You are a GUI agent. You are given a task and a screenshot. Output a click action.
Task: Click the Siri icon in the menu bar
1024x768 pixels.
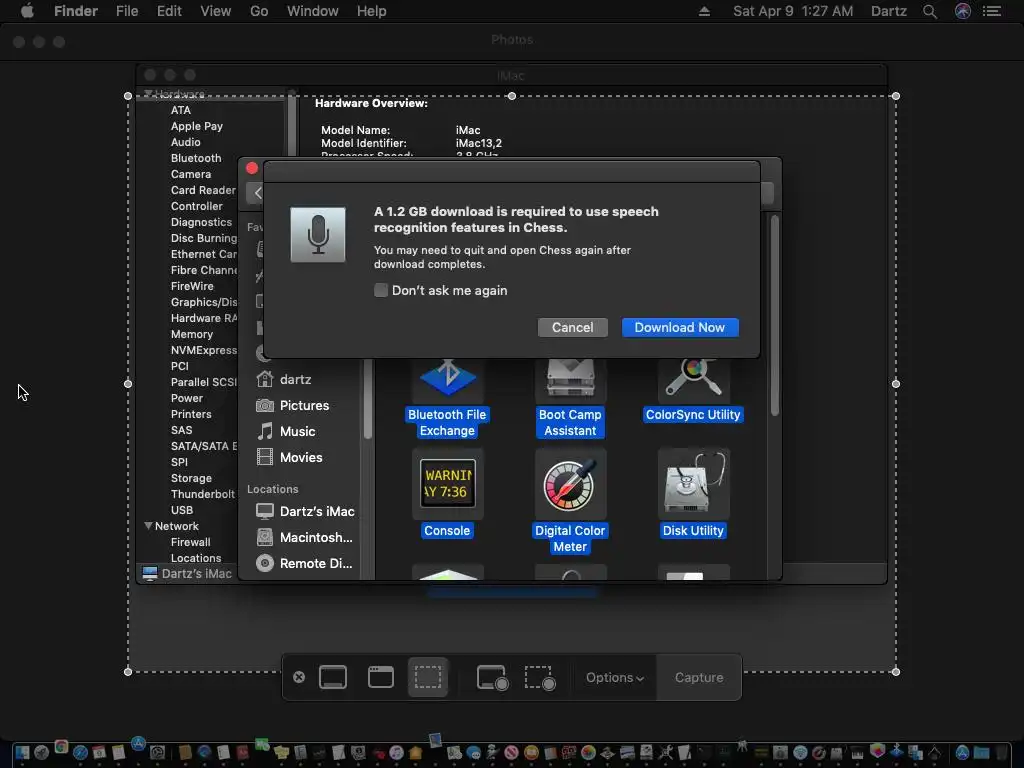click(963, 11)
